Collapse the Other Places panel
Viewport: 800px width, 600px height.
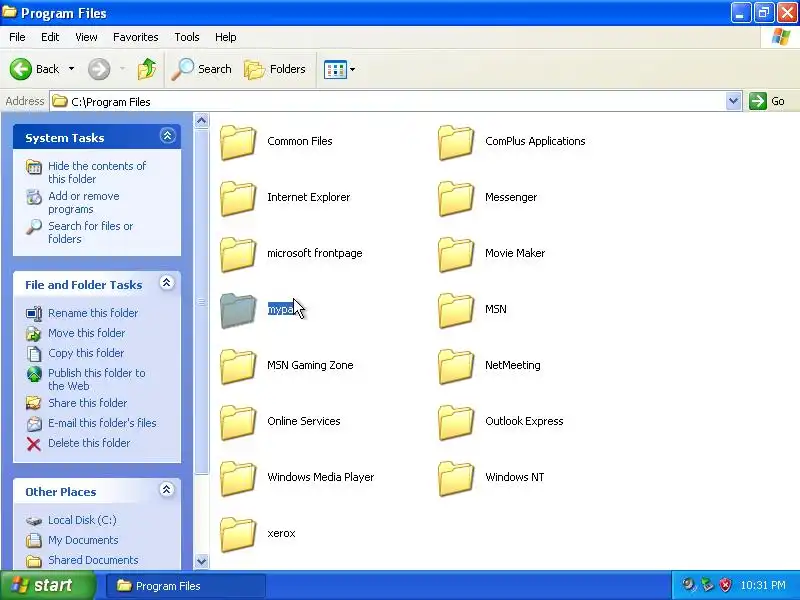point(166,490)
